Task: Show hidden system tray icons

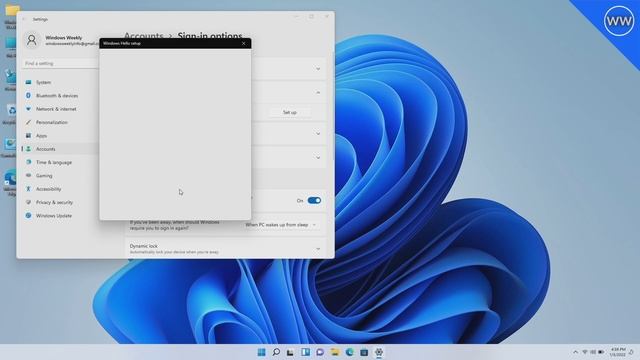Action: point(576,352)
